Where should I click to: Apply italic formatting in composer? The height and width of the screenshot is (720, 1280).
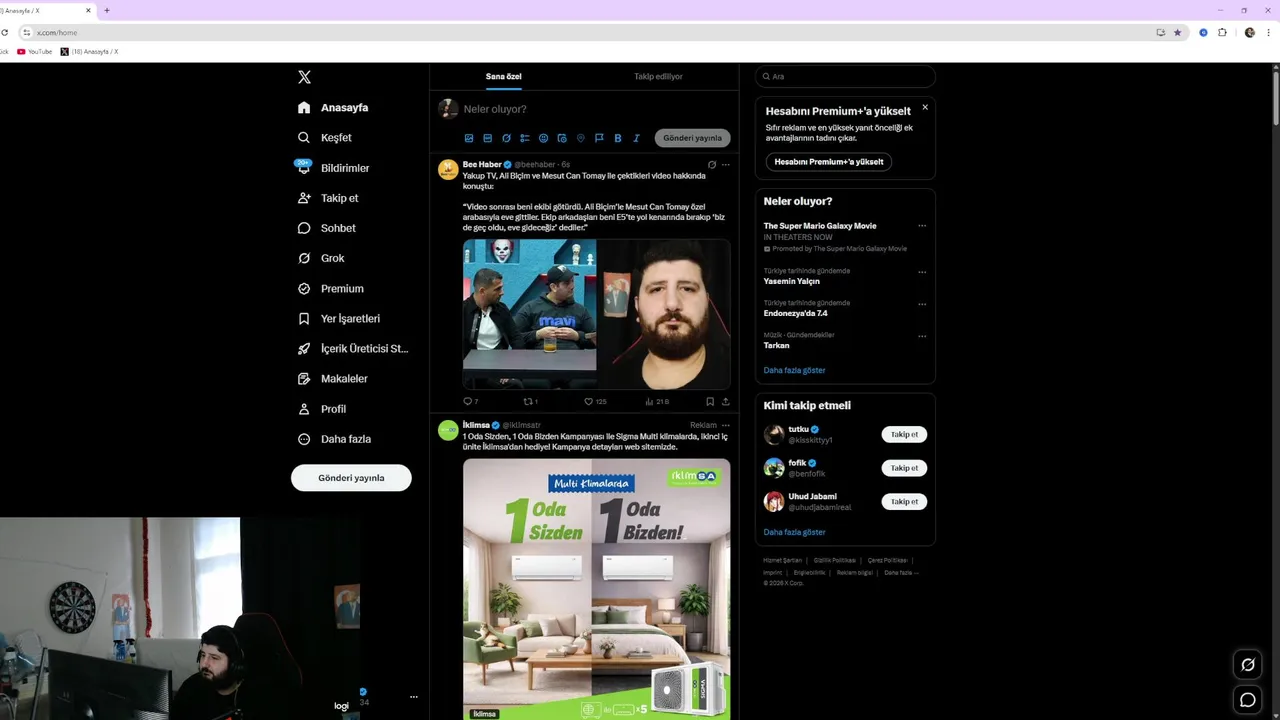pyautogui.click(x=636, y=138)
